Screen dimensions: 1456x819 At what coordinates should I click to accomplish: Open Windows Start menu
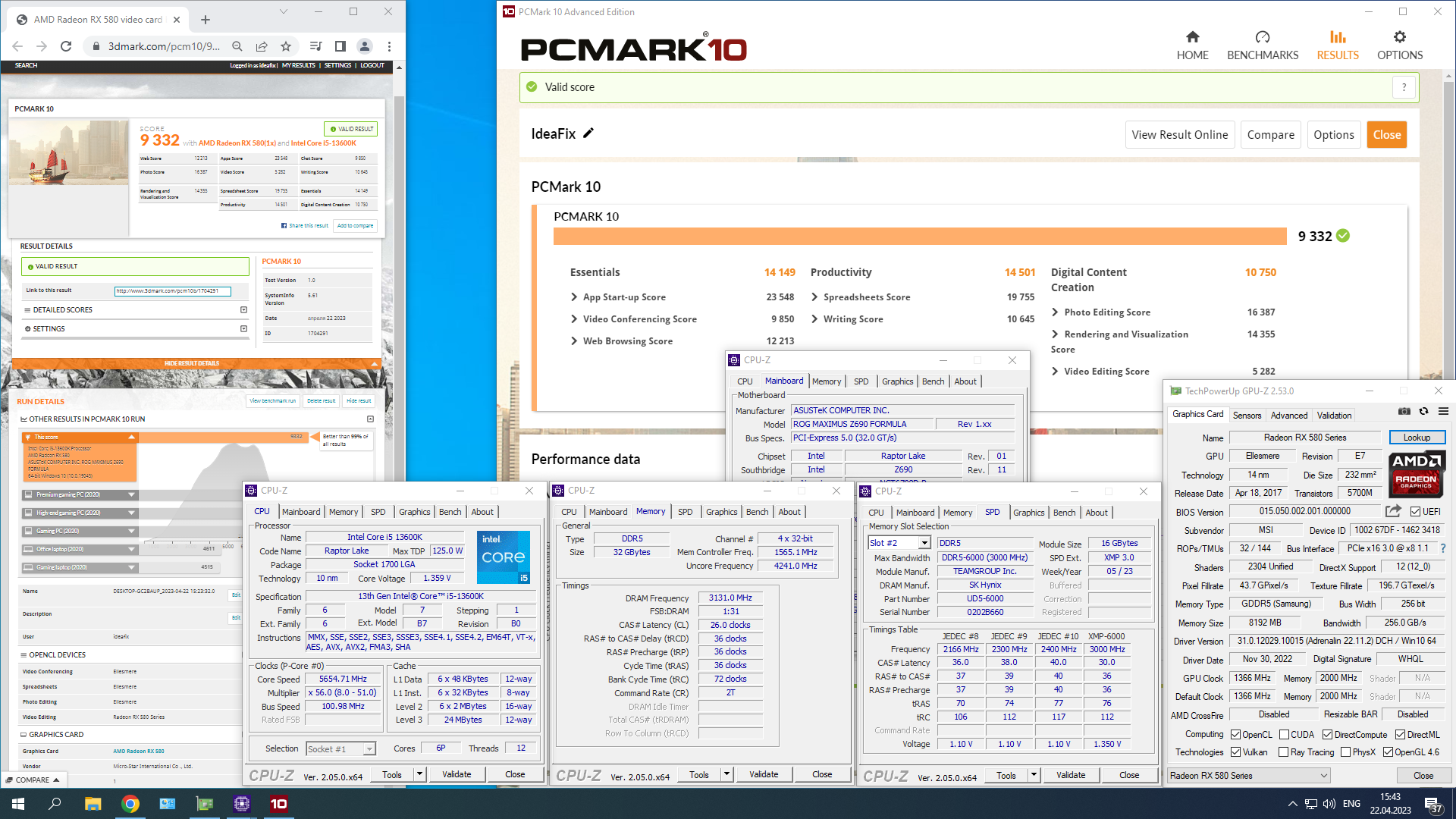click(18, 804)
